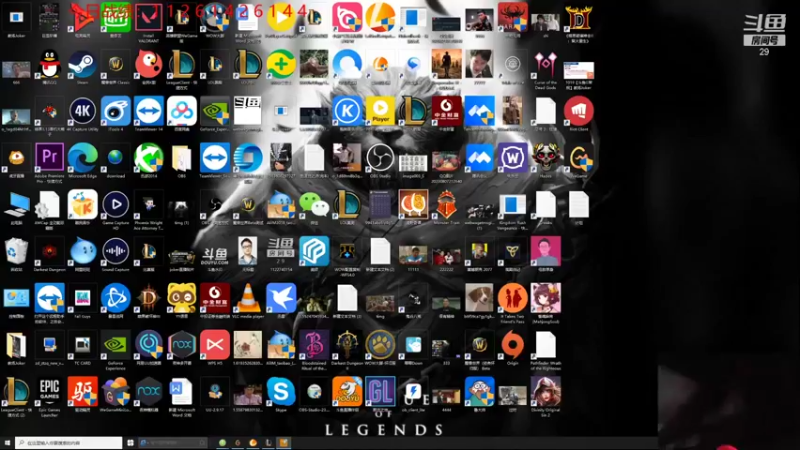Viewport: 800px width, 450px height.
Task: Open the green 360 plus-sign icon
Action: tap(281, 64)
